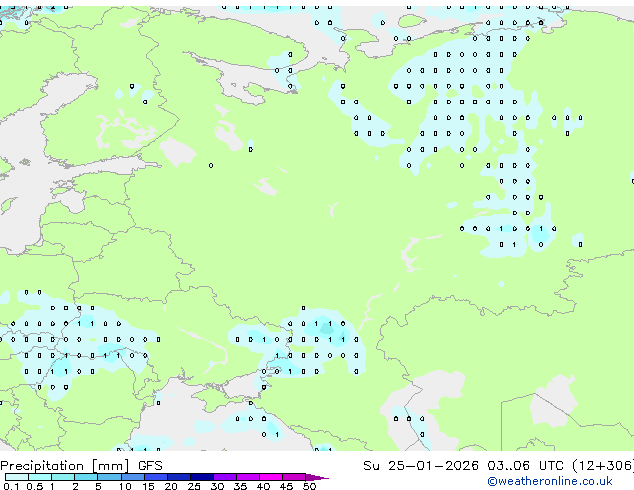Choose the 25–30 mm dark blue swatch
Image resolution: width=634 pixels, height=490 pixels.
pyautogui.click(x=202, y=477)
